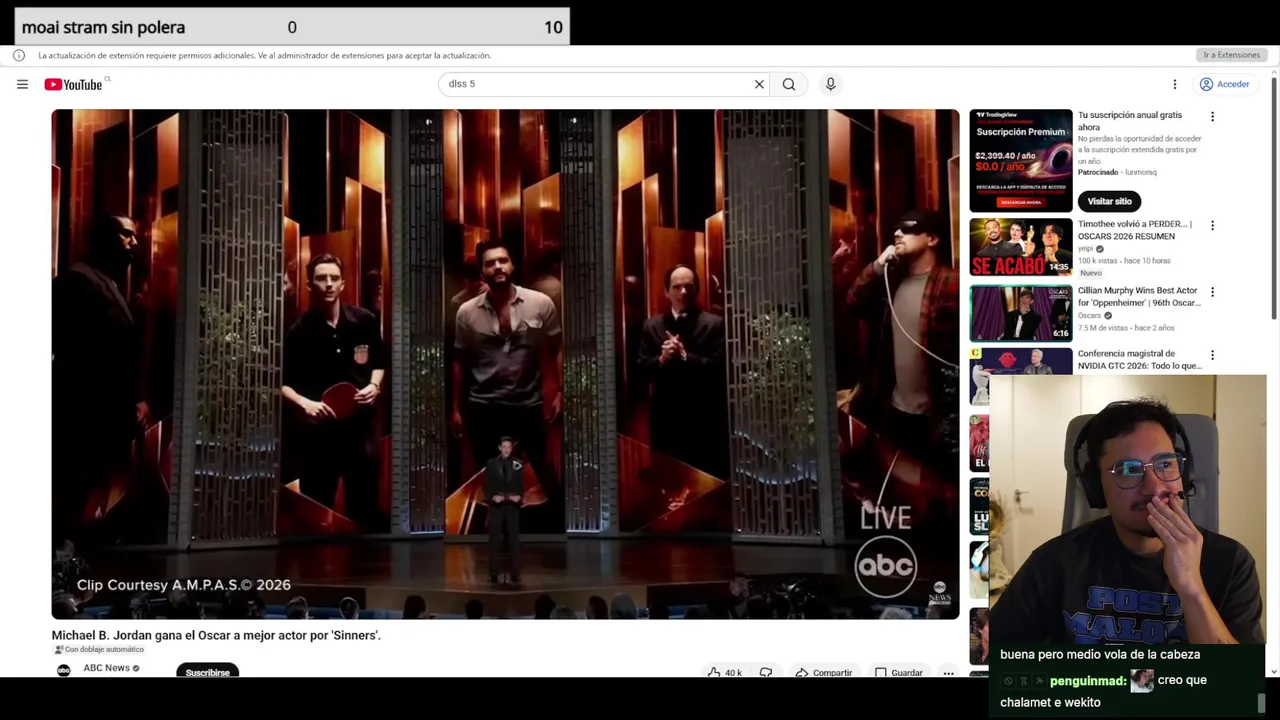Sign in with the Acceder button

(x=1225, y=84)
